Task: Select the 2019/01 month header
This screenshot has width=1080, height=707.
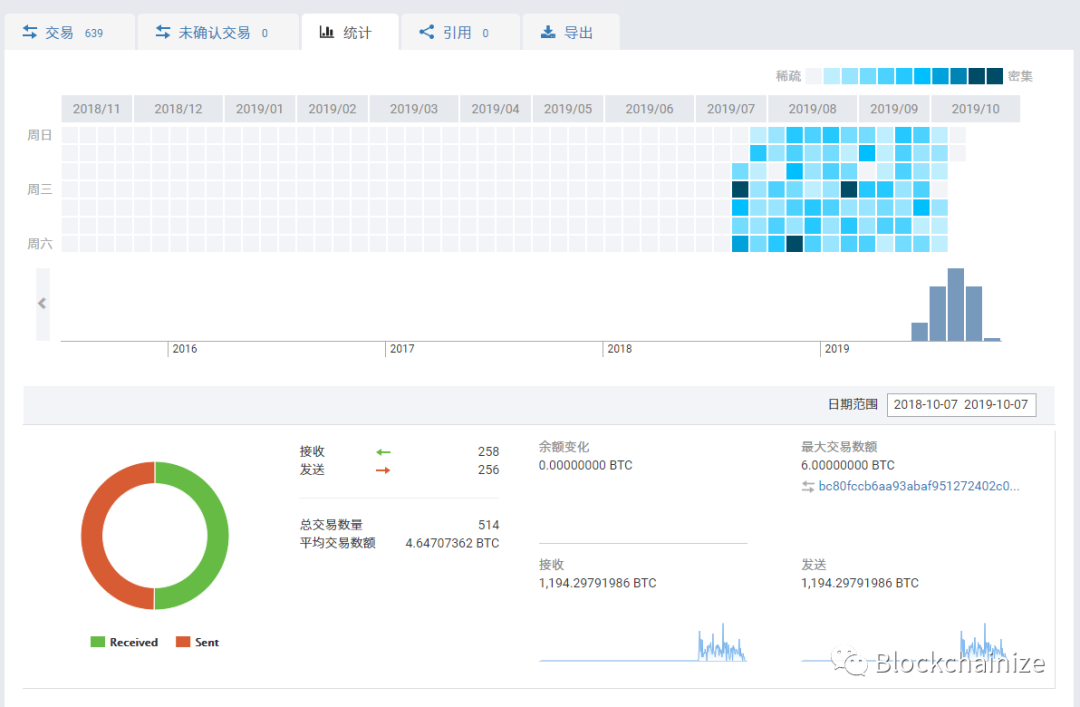Action: pos(260,109)
